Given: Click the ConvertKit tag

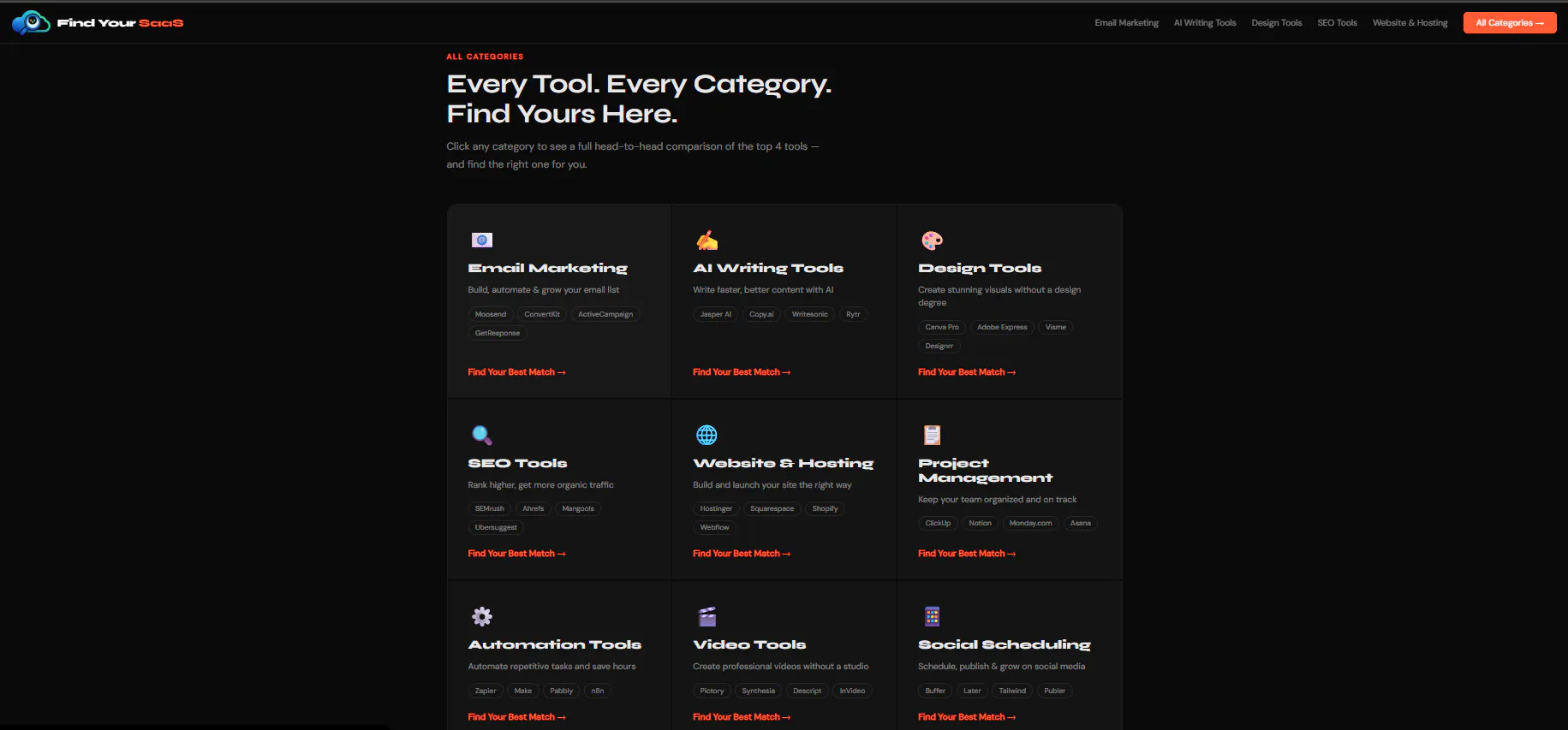Looking at the screenshot, I should [x=542, y=314].
